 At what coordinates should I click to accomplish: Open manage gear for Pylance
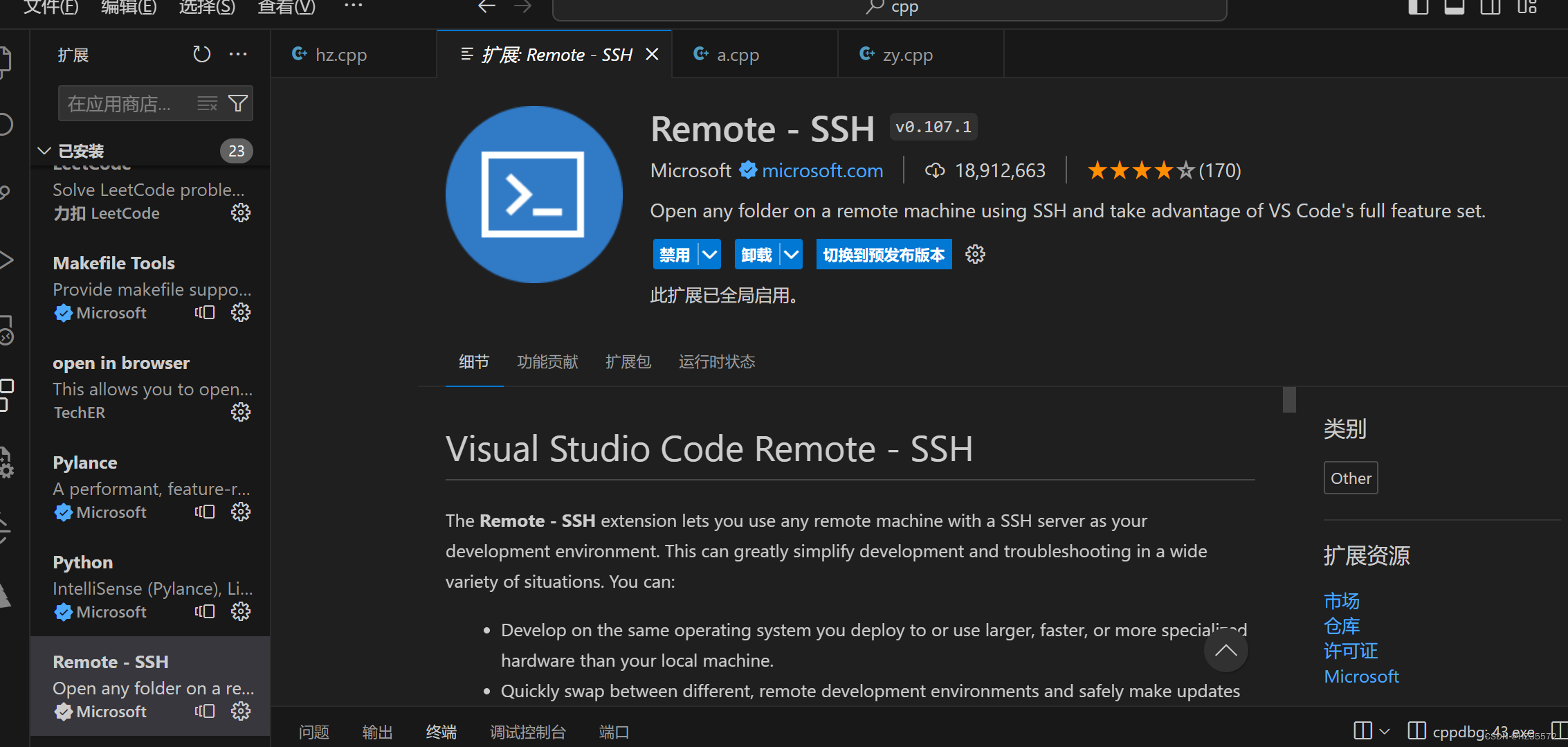click(x=241, y=512)
